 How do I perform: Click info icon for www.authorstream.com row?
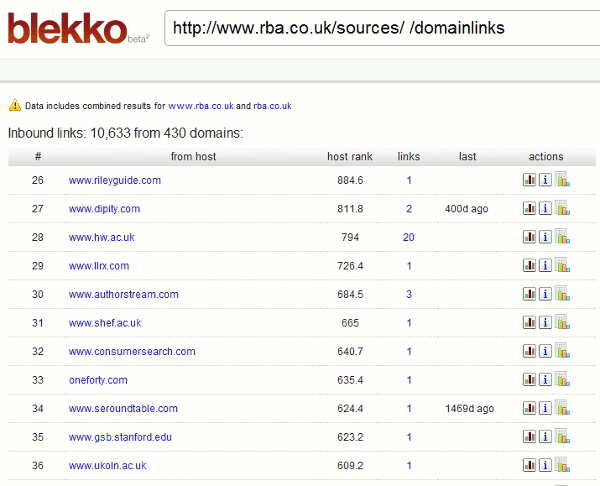click(x=545, y=294)
